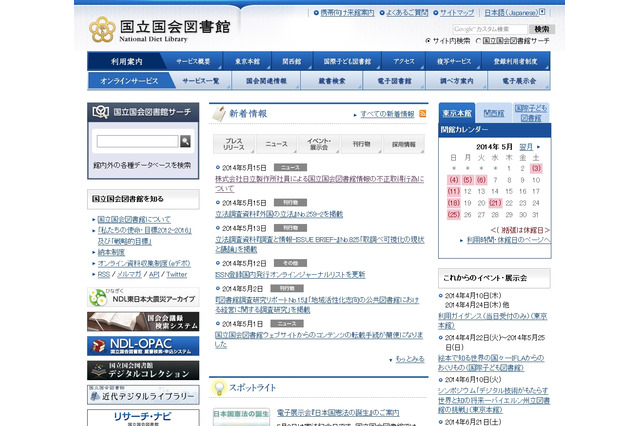640x426 pixels.
Task: Open the 国会会議録検索システム banner
Action: [x=136, y=321]
